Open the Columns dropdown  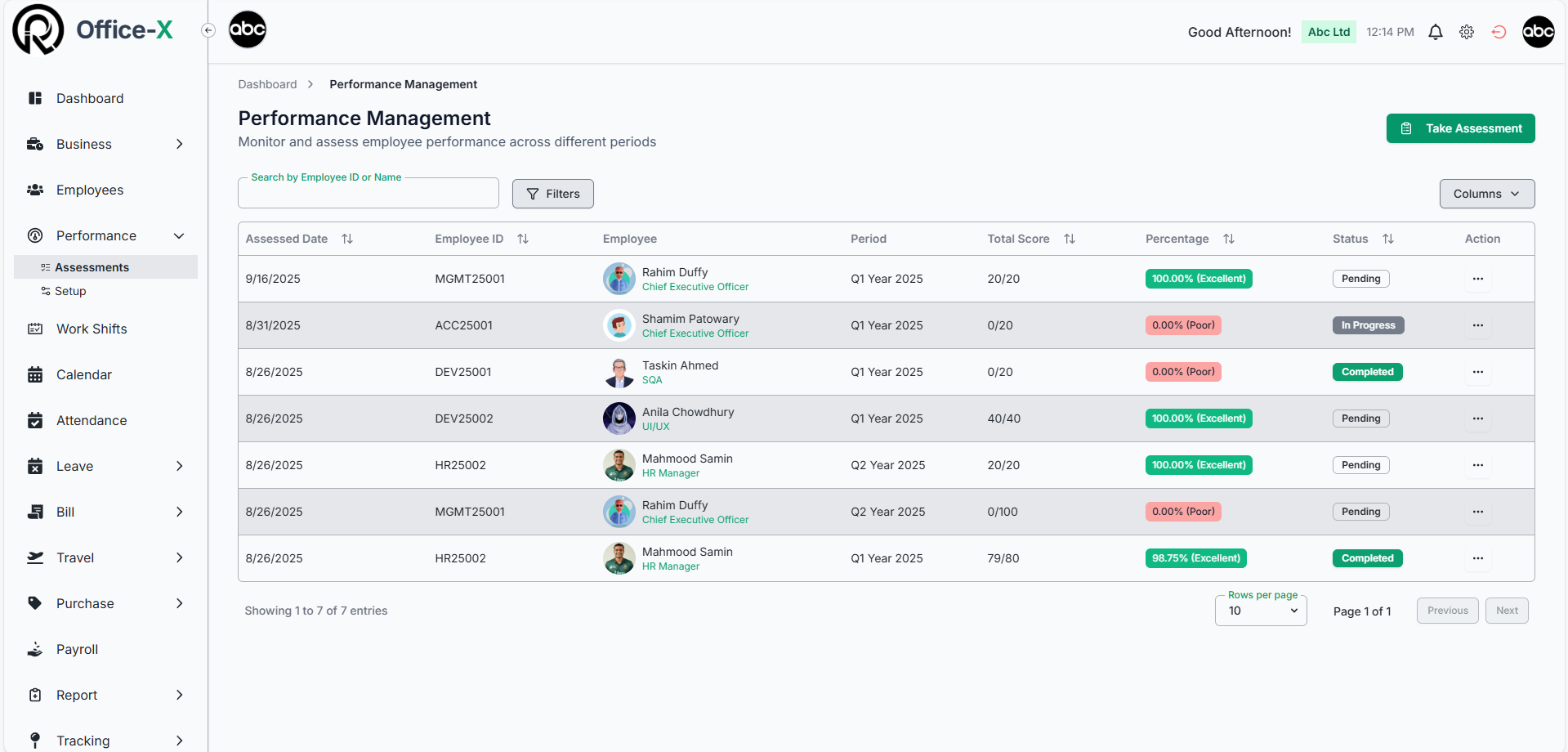click(x=1486, y=194)
